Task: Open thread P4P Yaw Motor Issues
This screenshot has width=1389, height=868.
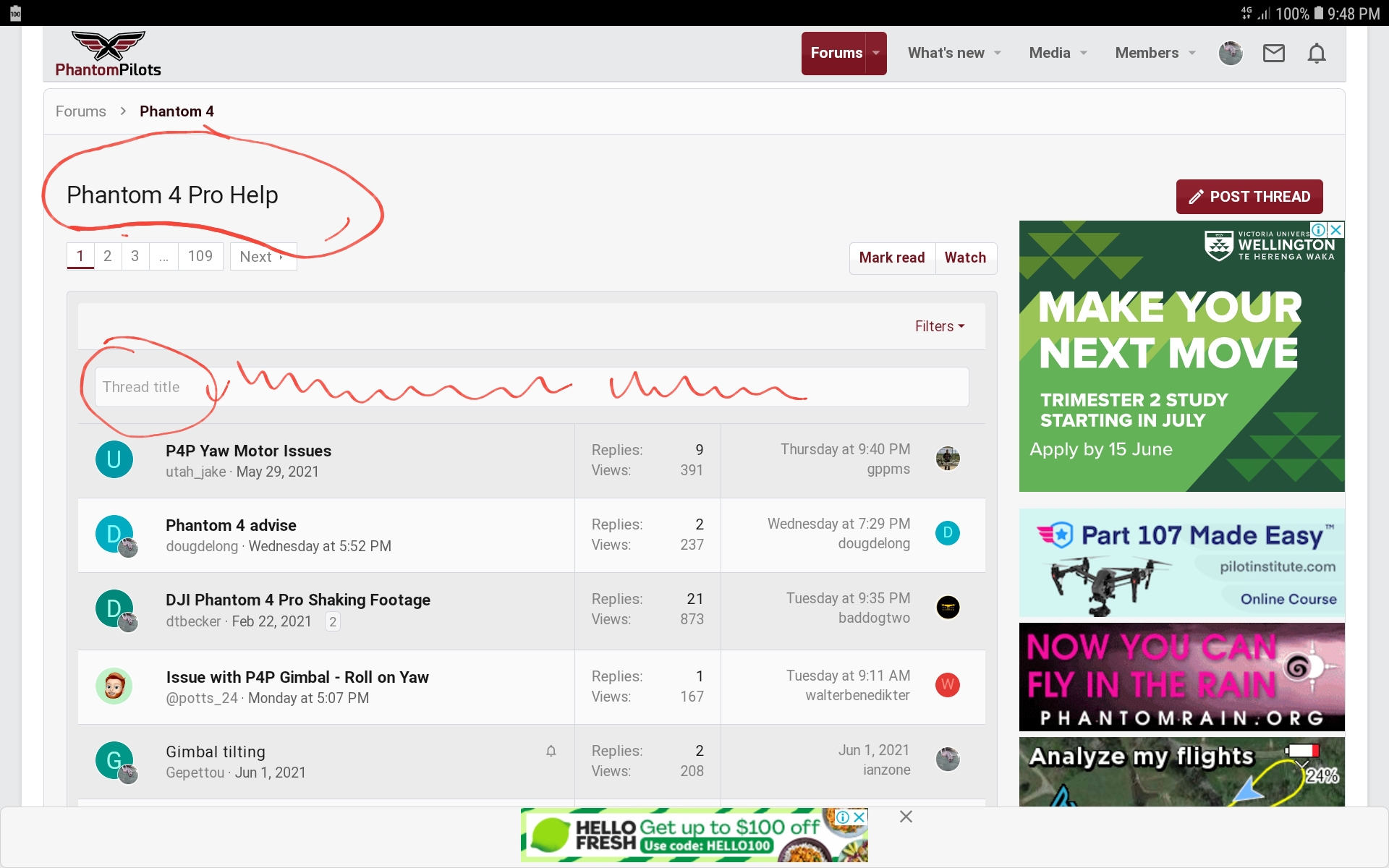Action: (x=248, y=451)
